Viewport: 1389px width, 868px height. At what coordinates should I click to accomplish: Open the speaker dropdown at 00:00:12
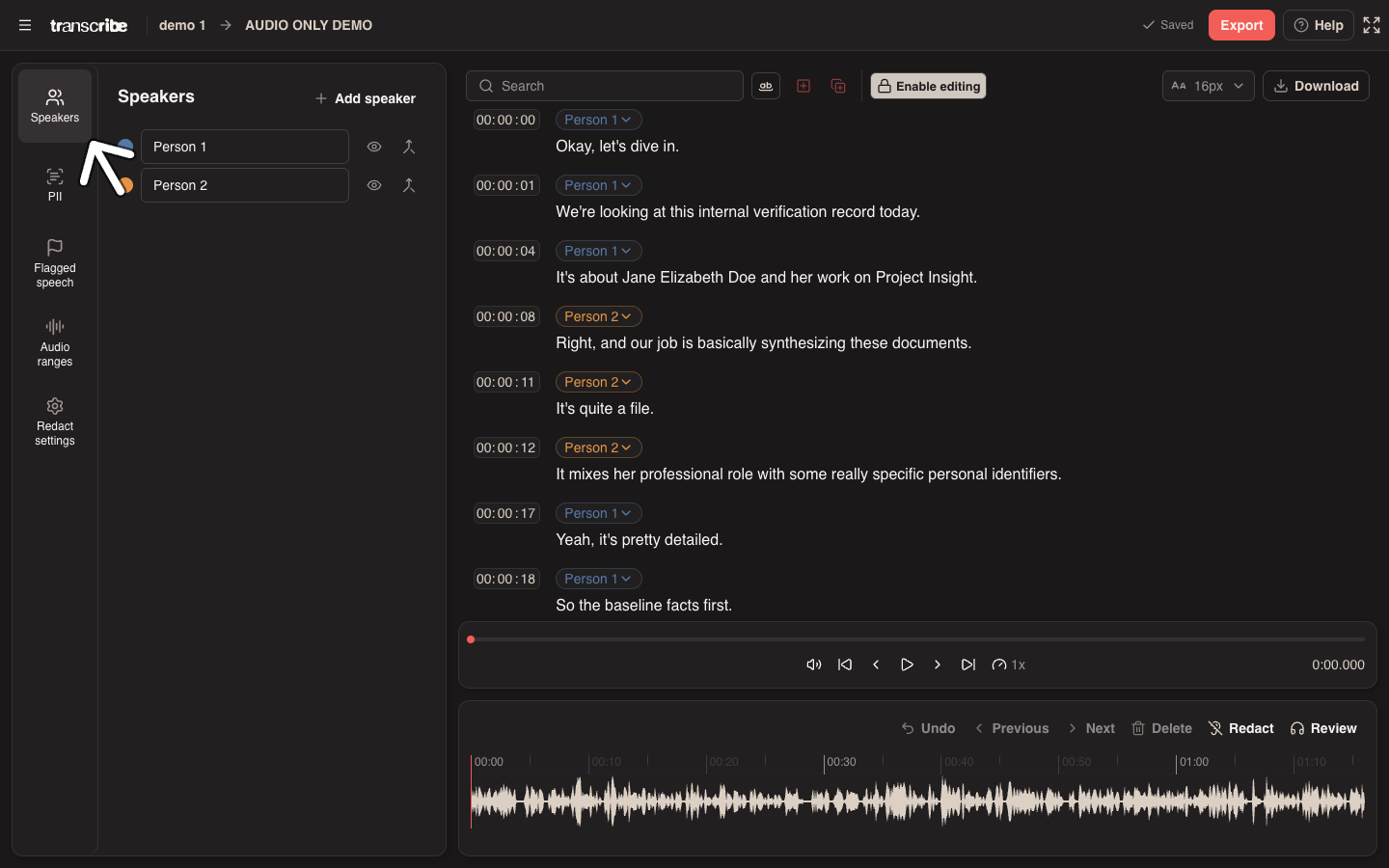coord(599,448)
